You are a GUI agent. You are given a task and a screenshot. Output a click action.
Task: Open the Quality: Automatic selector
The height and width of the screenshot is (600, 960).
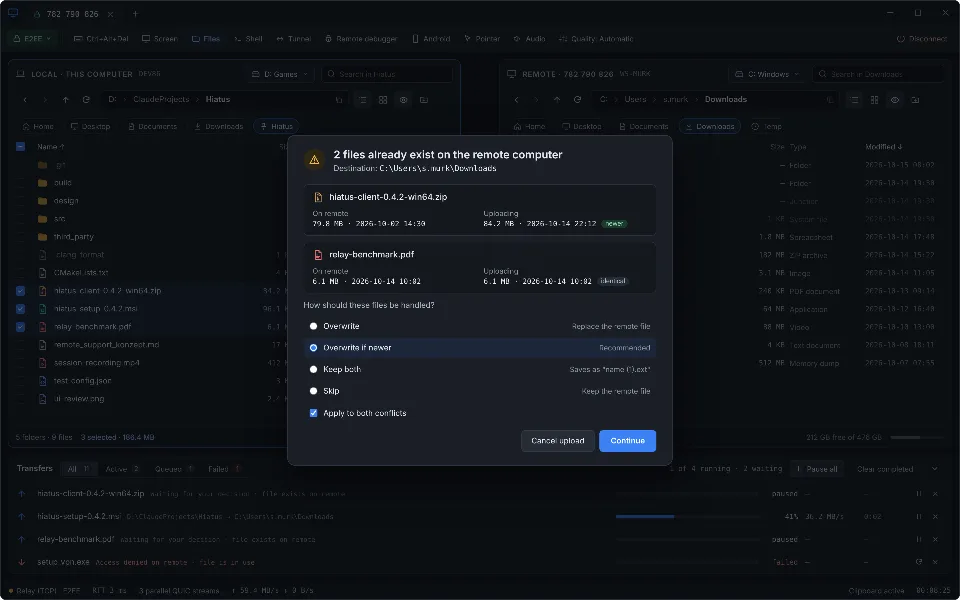[596, 39]
